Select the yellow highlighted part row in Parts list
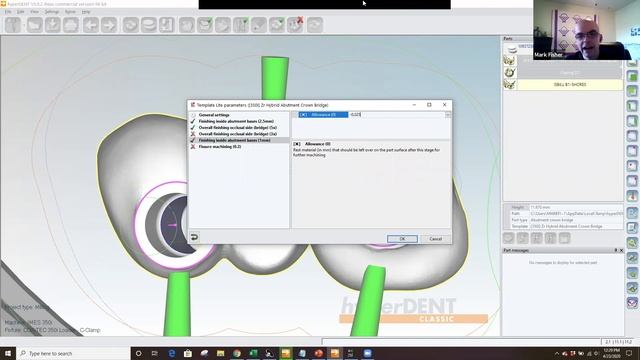 (570, 84)
